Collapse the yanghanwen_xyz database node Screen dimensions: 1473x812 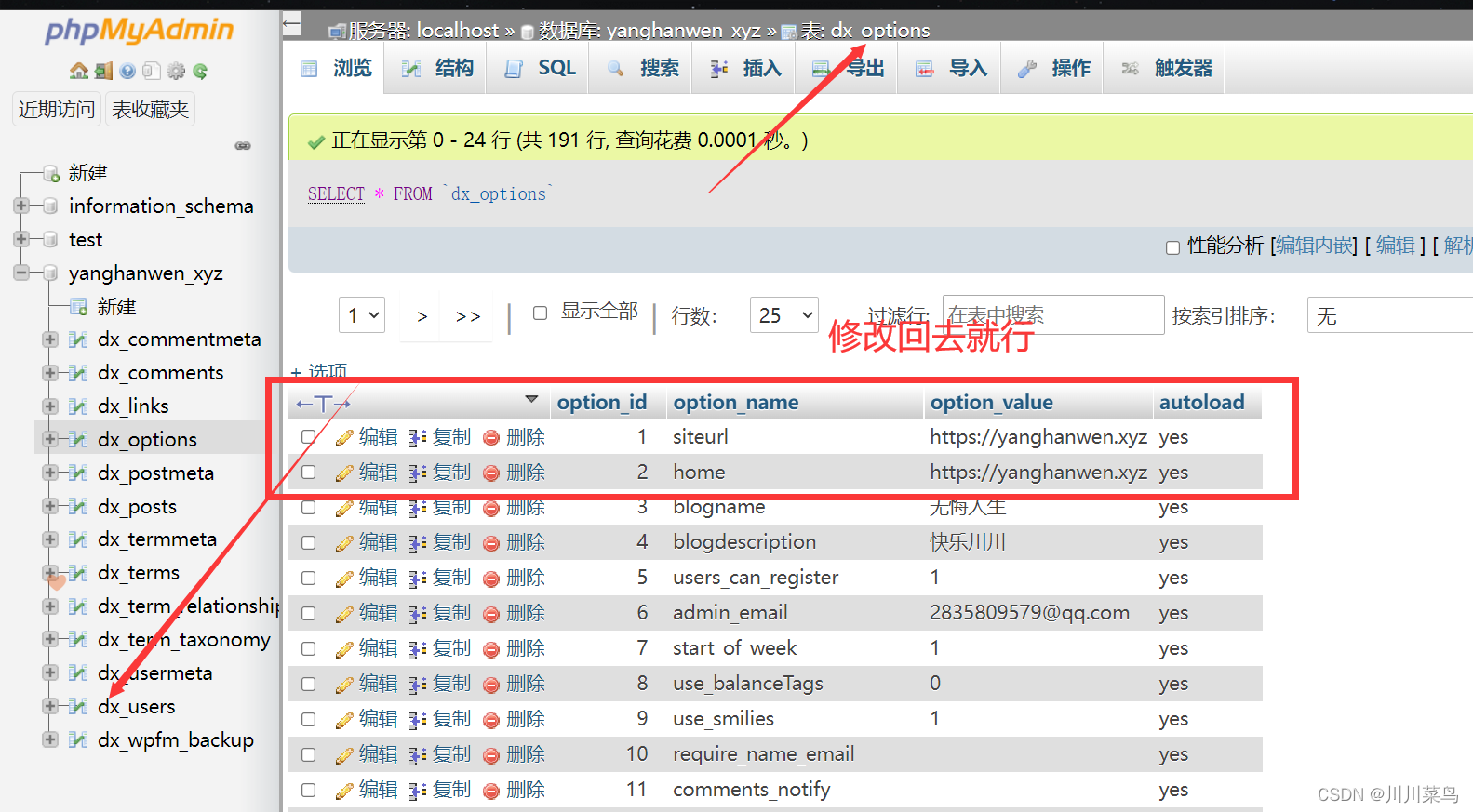(x=21, y=273)
